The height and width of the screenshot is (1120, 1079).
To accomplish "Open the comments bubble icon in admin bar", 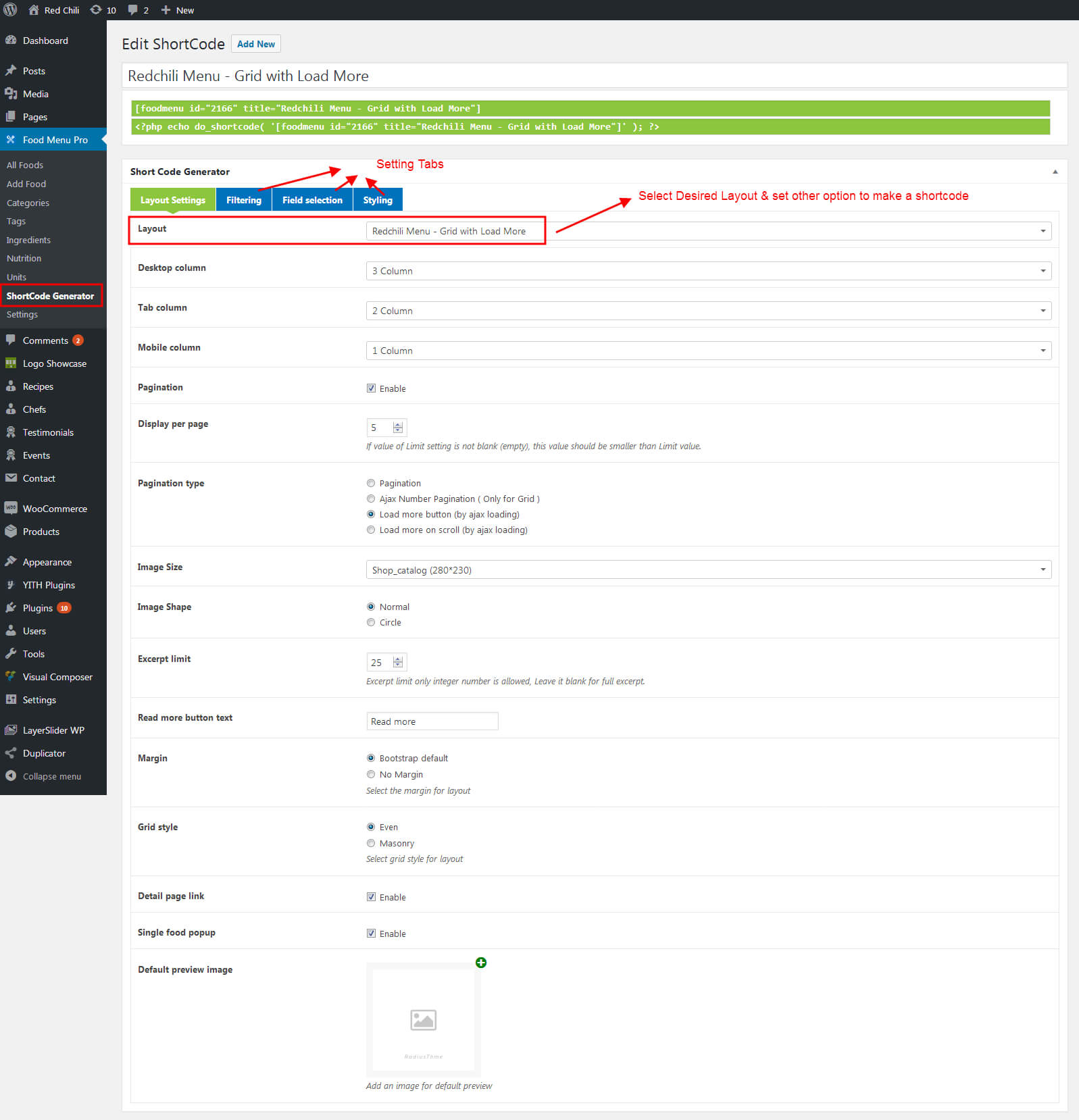I will tap(133, 10).
